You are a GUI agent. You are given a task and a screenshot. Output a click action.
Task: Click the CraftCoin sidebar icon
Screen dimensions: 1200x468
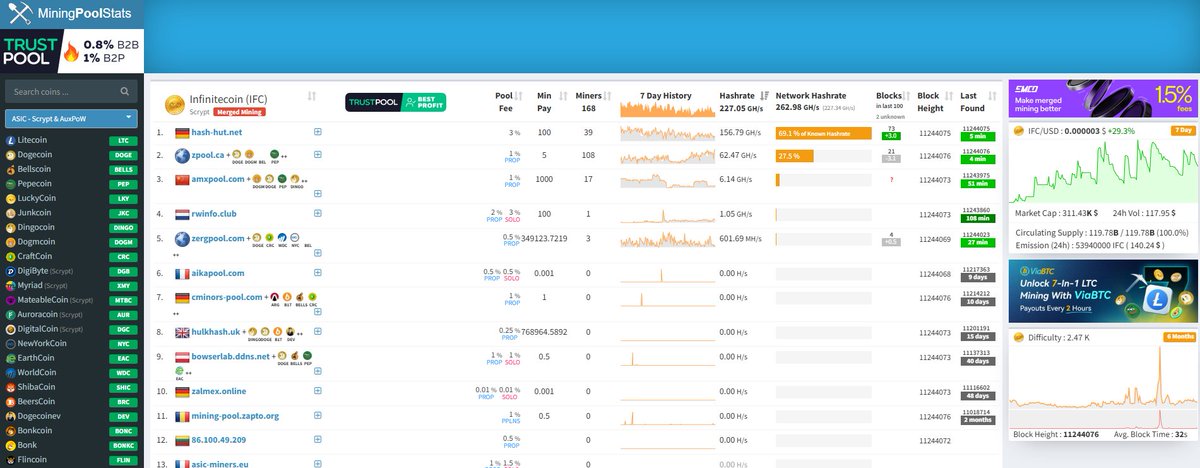[x=11, y=256]
